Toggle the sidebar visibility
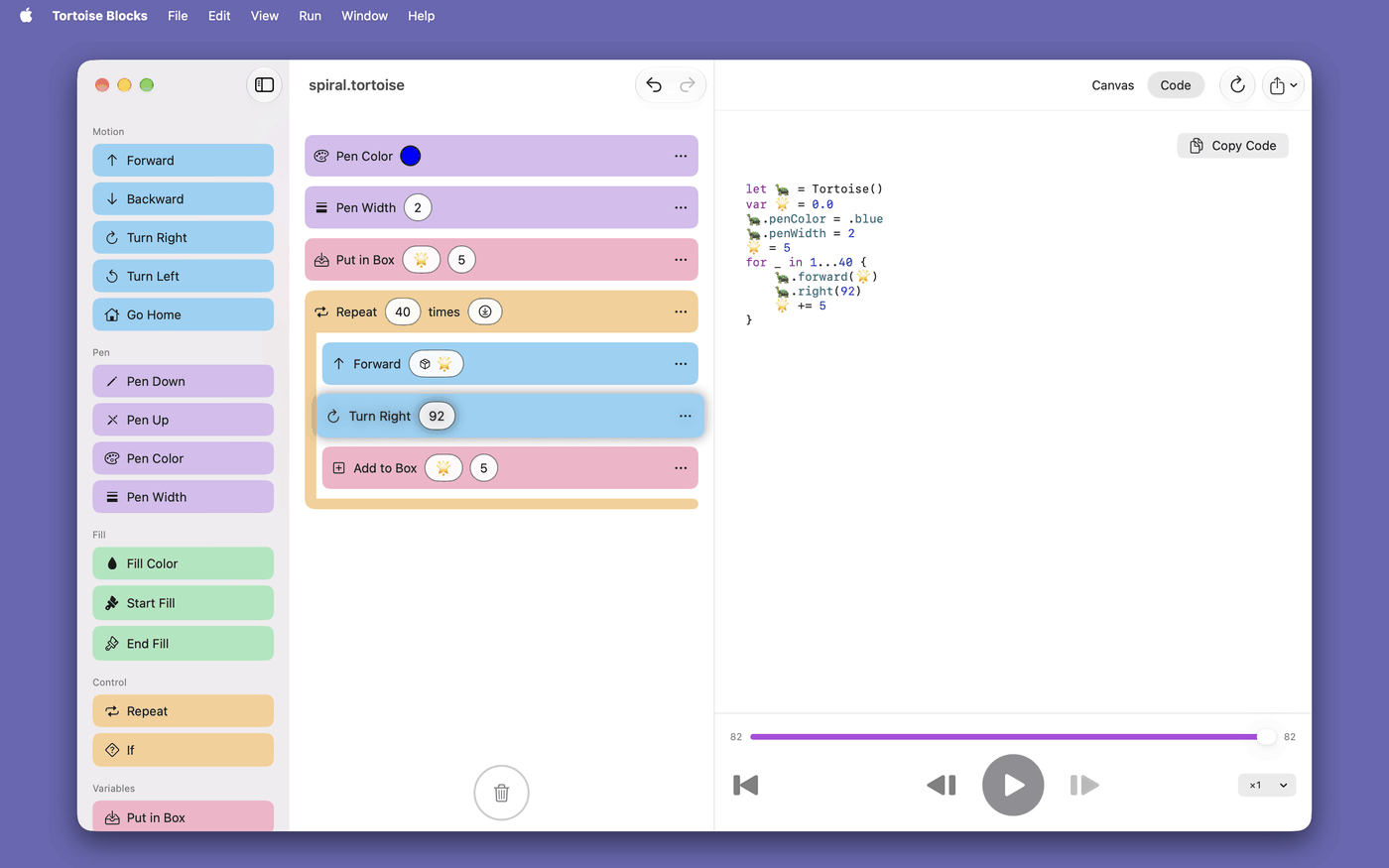1389x868 pixels. pyautogui.click(x=264, y=85)
